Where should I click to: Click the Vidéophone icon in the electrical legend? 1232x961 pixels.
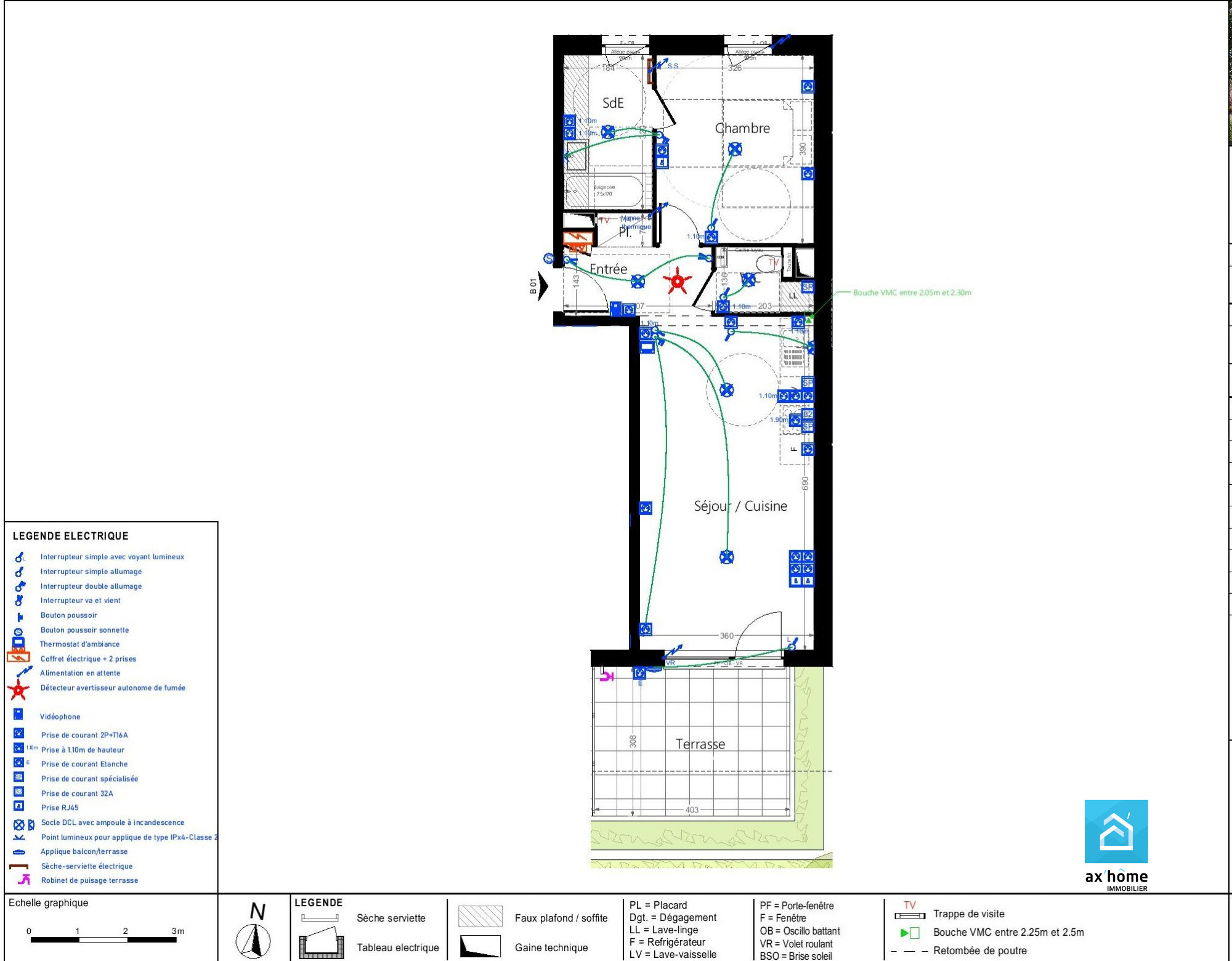click(18, 715)
